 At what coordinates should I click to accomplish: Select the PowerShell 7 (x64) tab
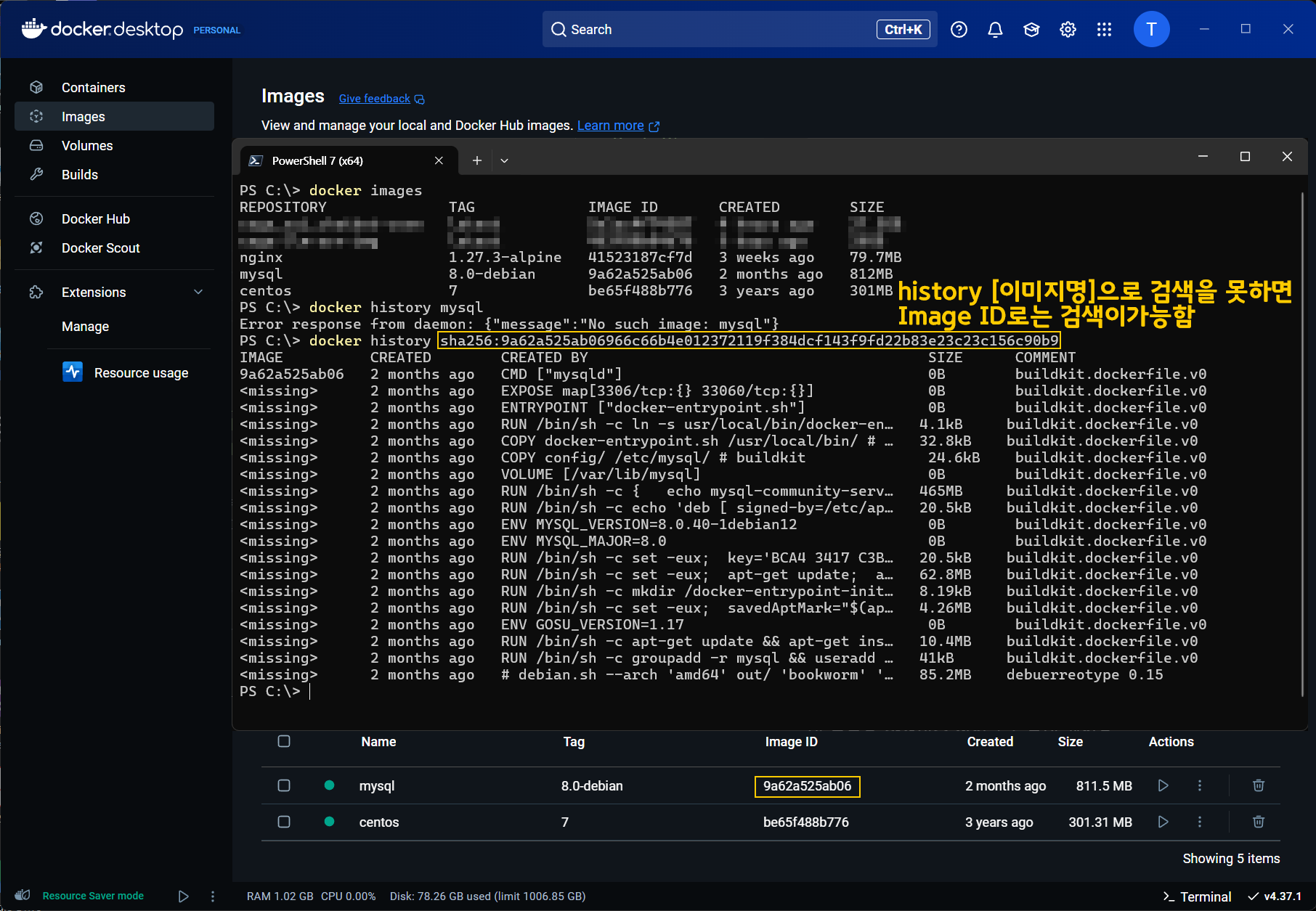coord(349,160)
